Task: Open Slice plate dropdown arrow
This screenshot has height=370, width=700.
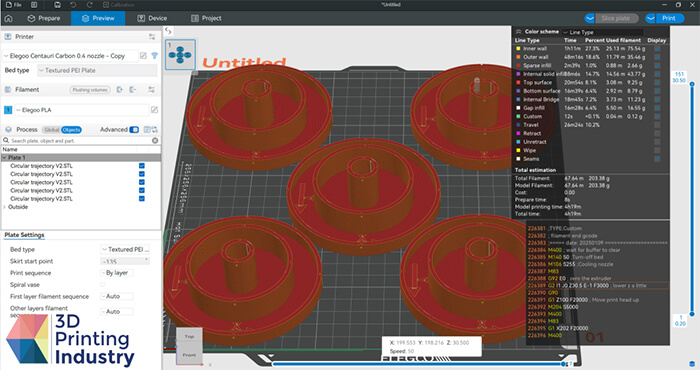Action: click(x=590, y=18)
